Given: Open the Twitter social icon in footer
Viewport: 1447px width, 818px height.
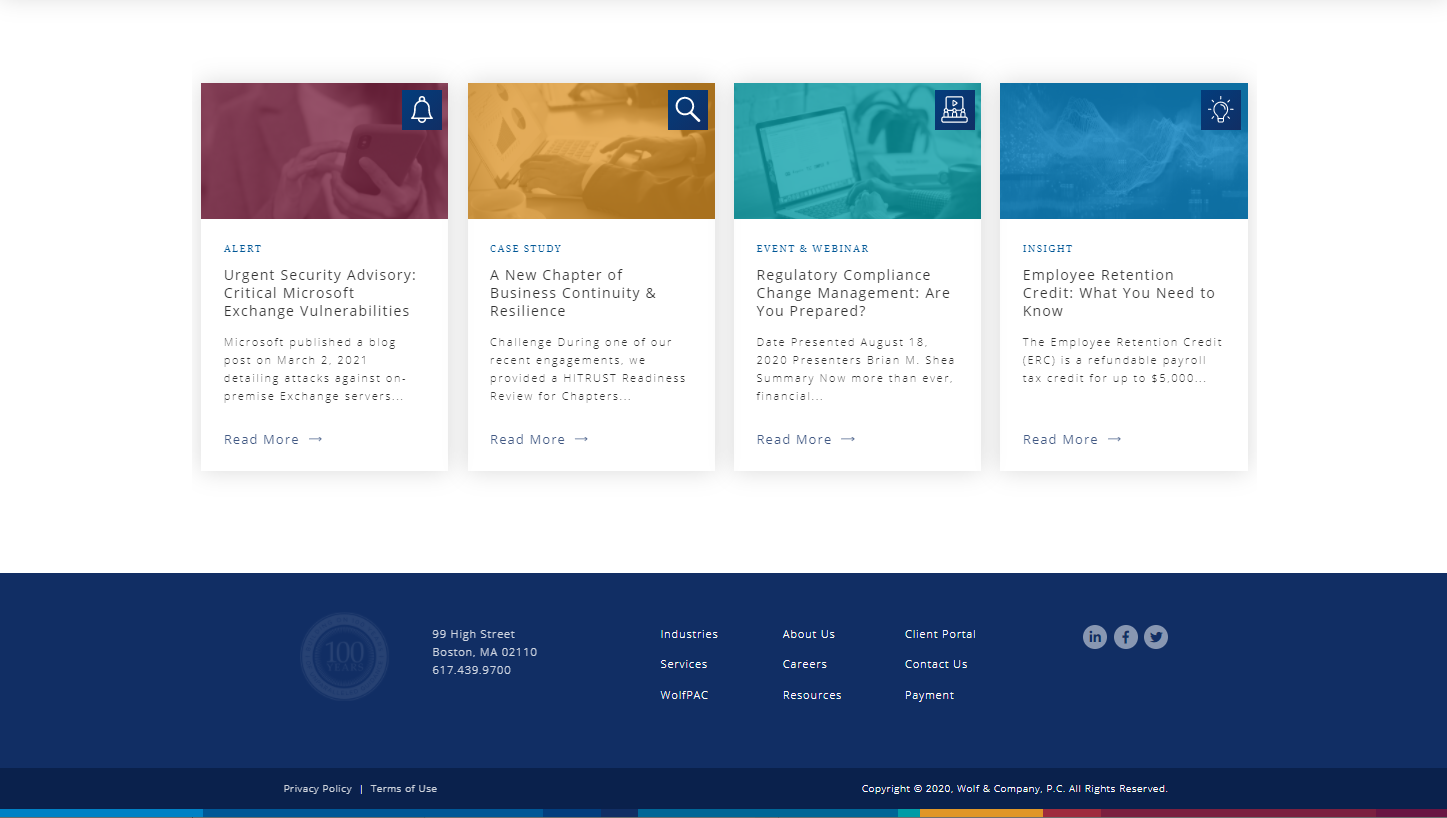Looking at the screenshot, I should click(x=1156, y=637).
